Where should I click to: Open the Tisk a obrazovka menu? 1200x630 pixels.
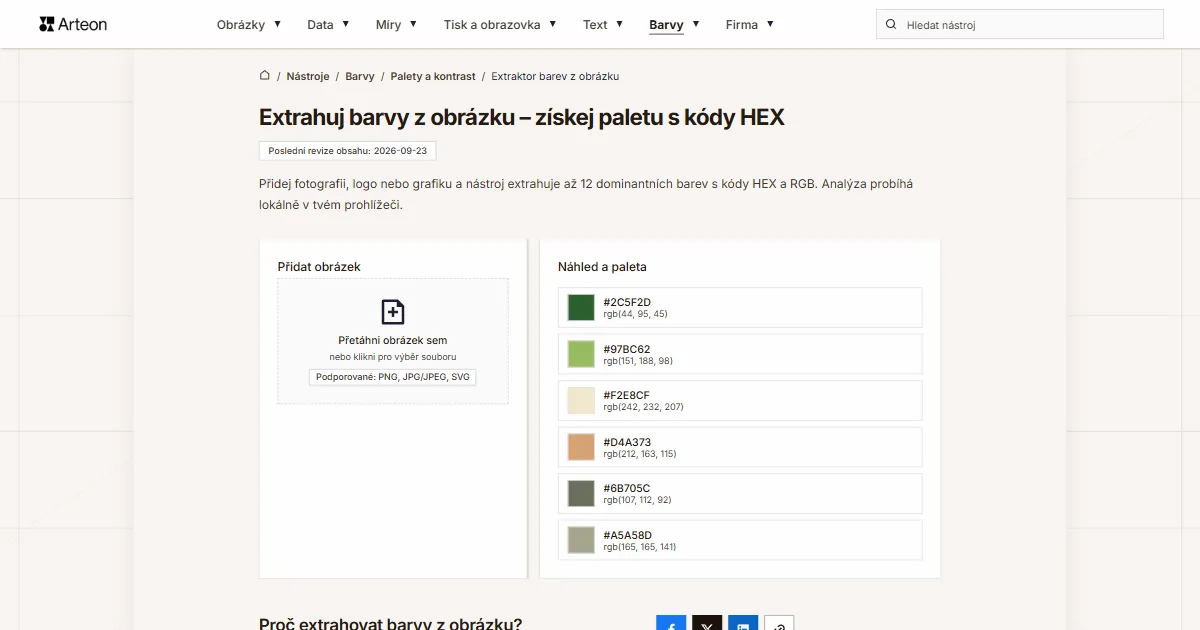(500, 25)
